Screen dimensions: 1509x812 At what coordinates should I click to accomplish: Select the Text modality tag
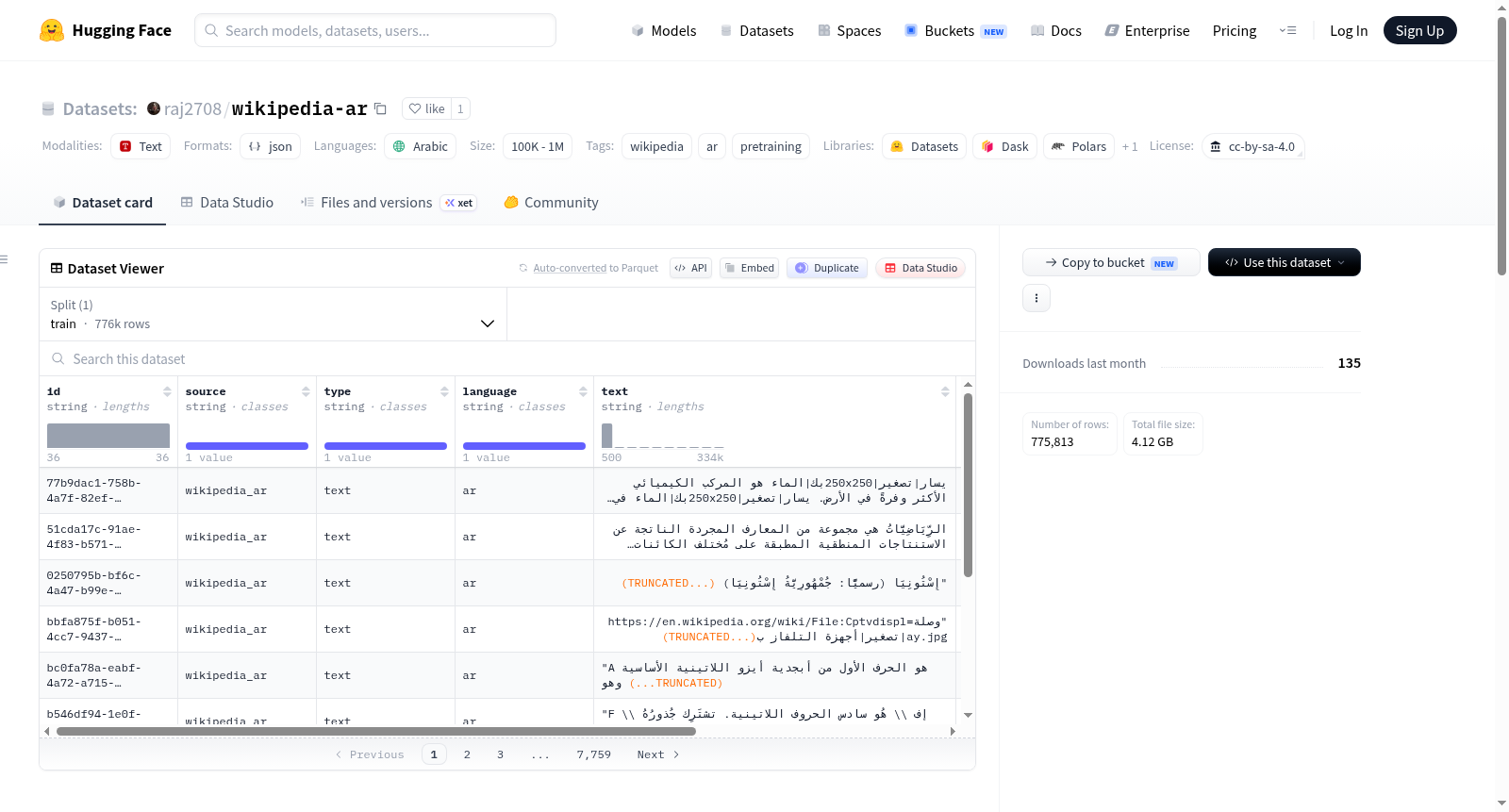click(x=141, y=146)
